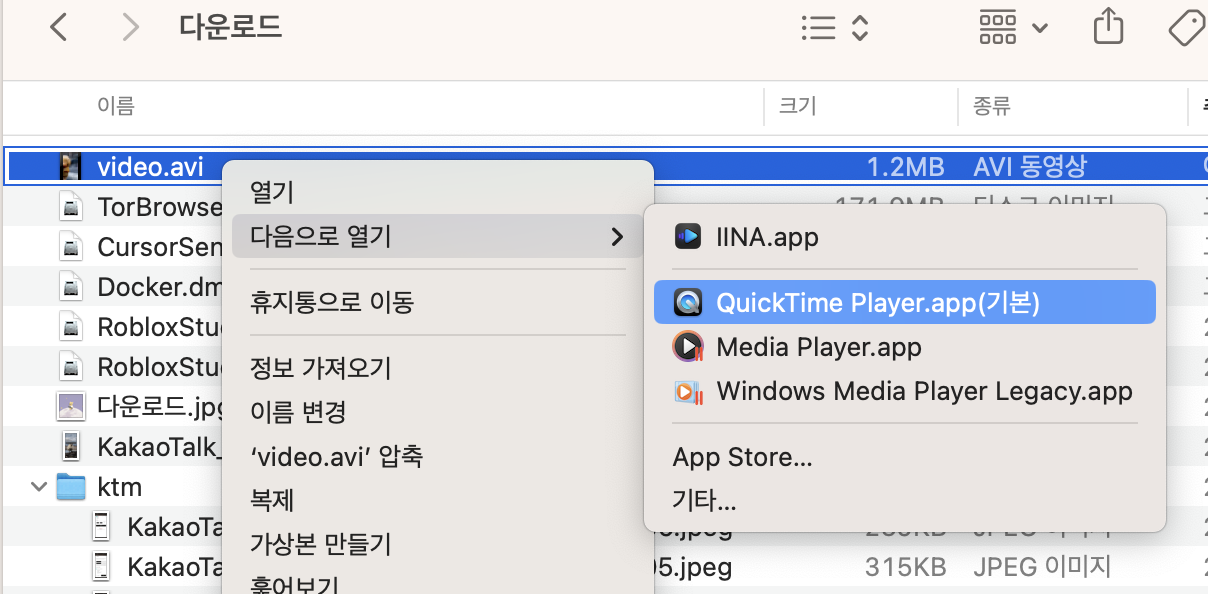The image size is (1208, 594).
Task: Open with QuickTime Player.app(기본)
Action: pos(905,302)
